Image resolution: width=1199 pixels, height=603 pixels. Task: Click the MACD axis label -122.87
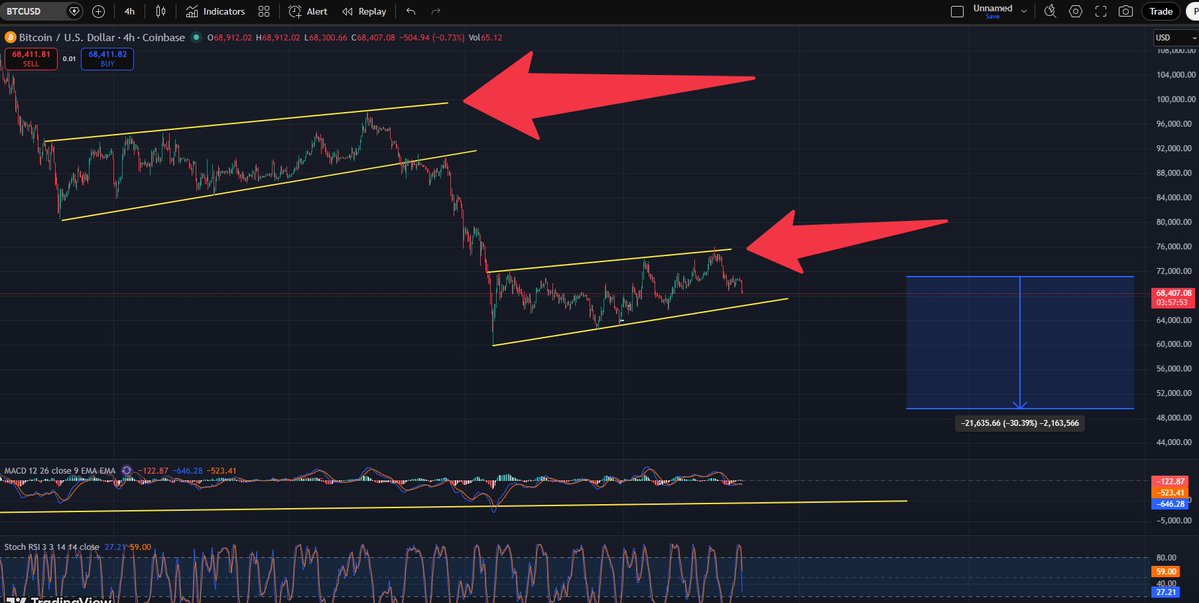pyautogui.click(x=1170, y=481)
